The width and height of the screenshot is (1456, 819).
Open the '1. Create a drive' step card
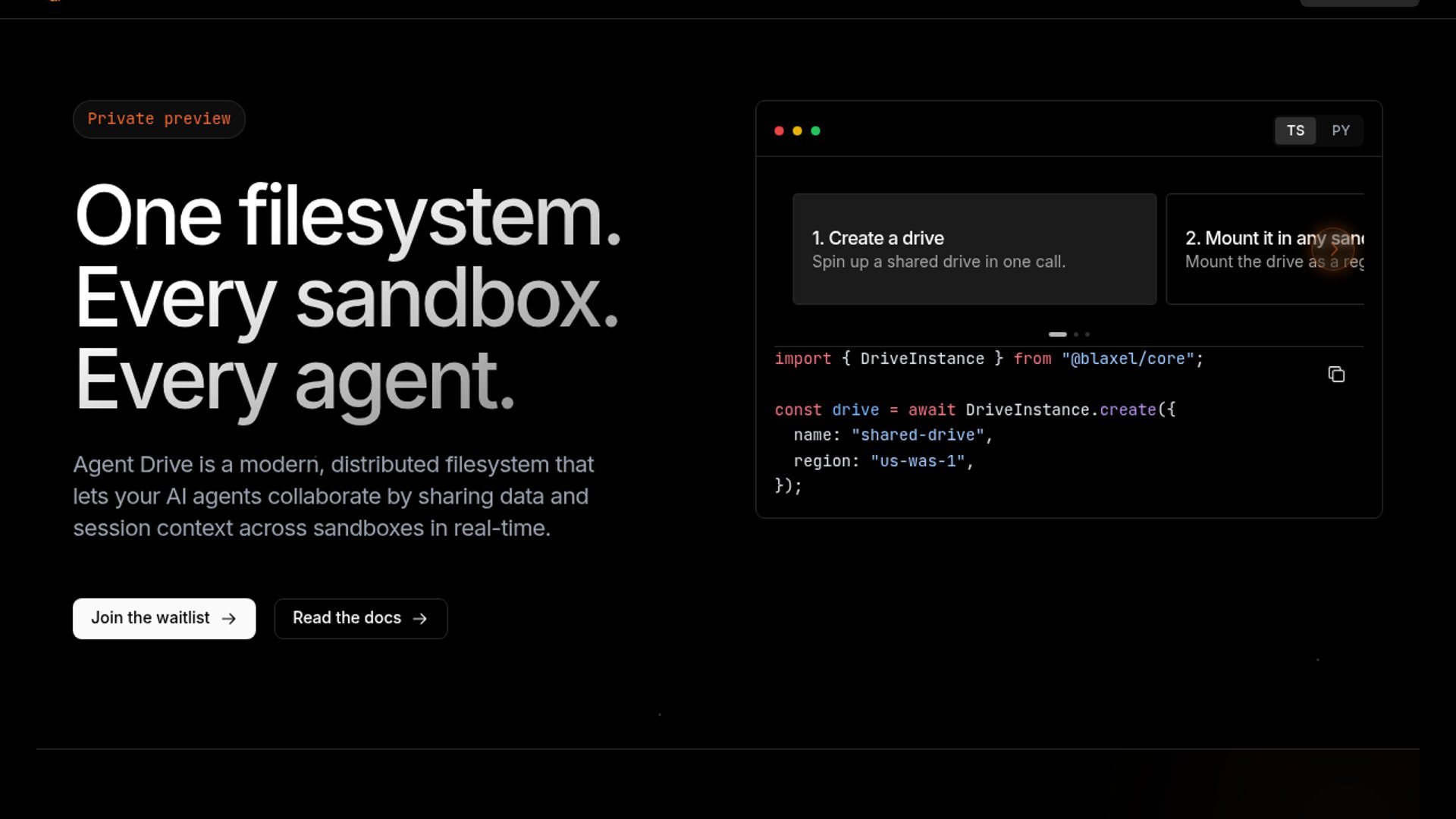[x=974, y=249]
